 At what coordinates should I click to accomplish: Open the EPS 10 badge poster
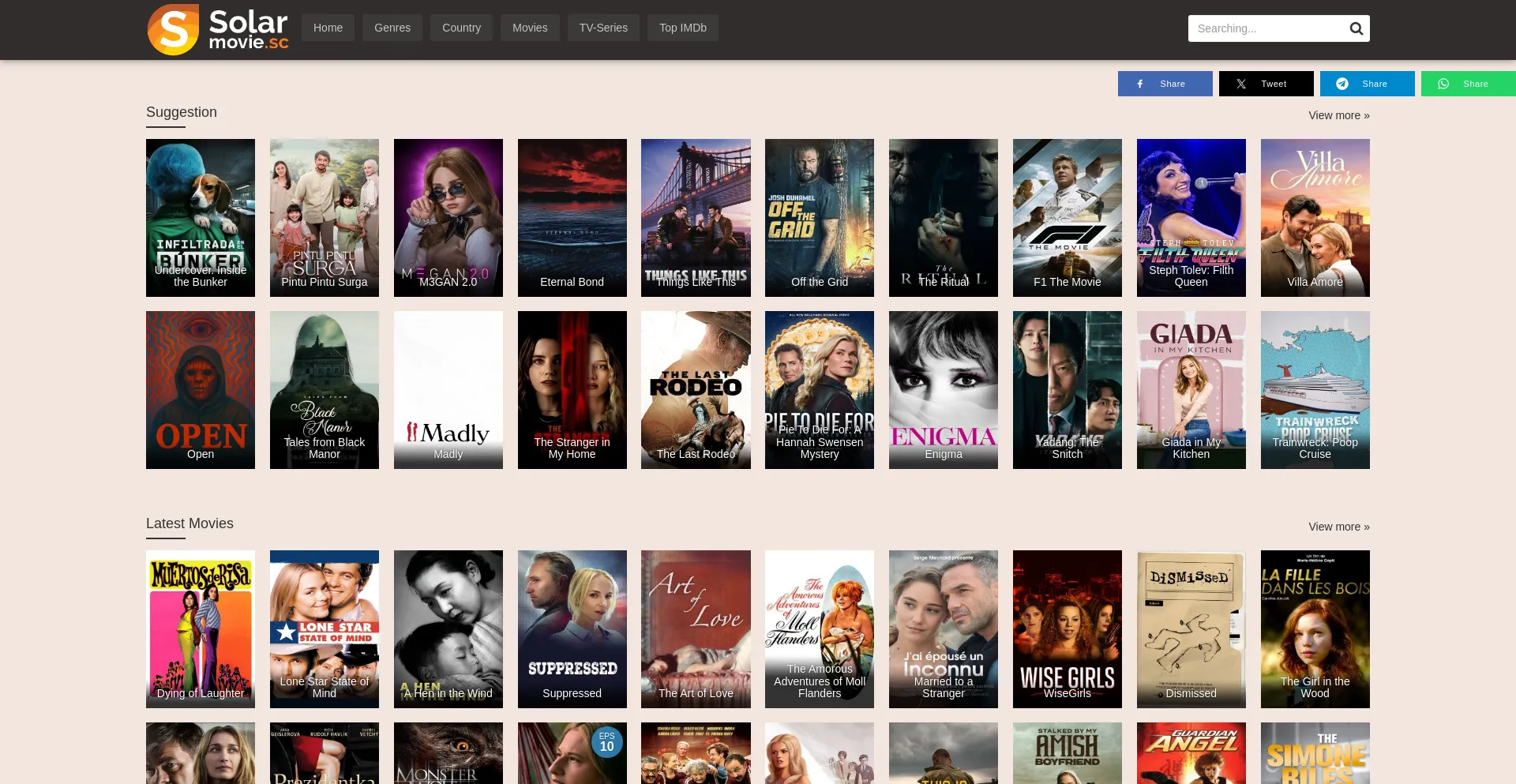tap(572, 752)
